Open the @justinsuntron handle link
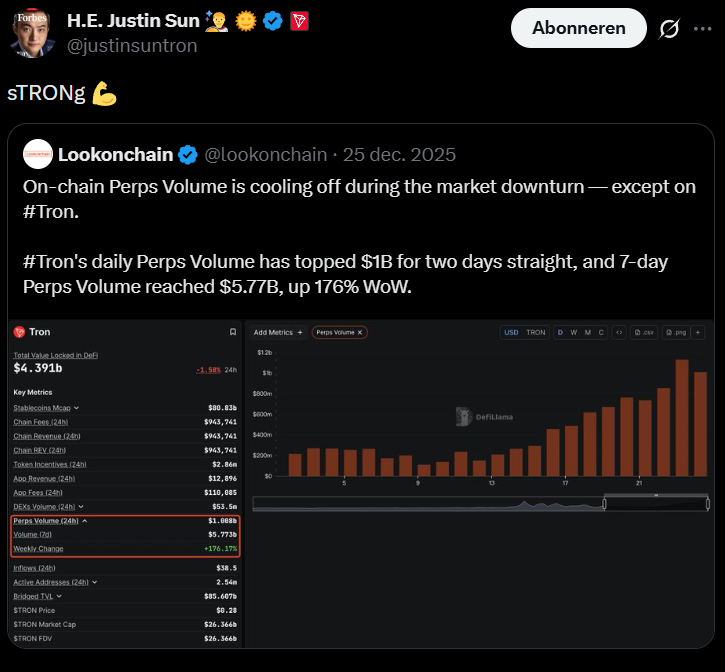The height and width of the screenshot is (672, 725). pos(132,45)
